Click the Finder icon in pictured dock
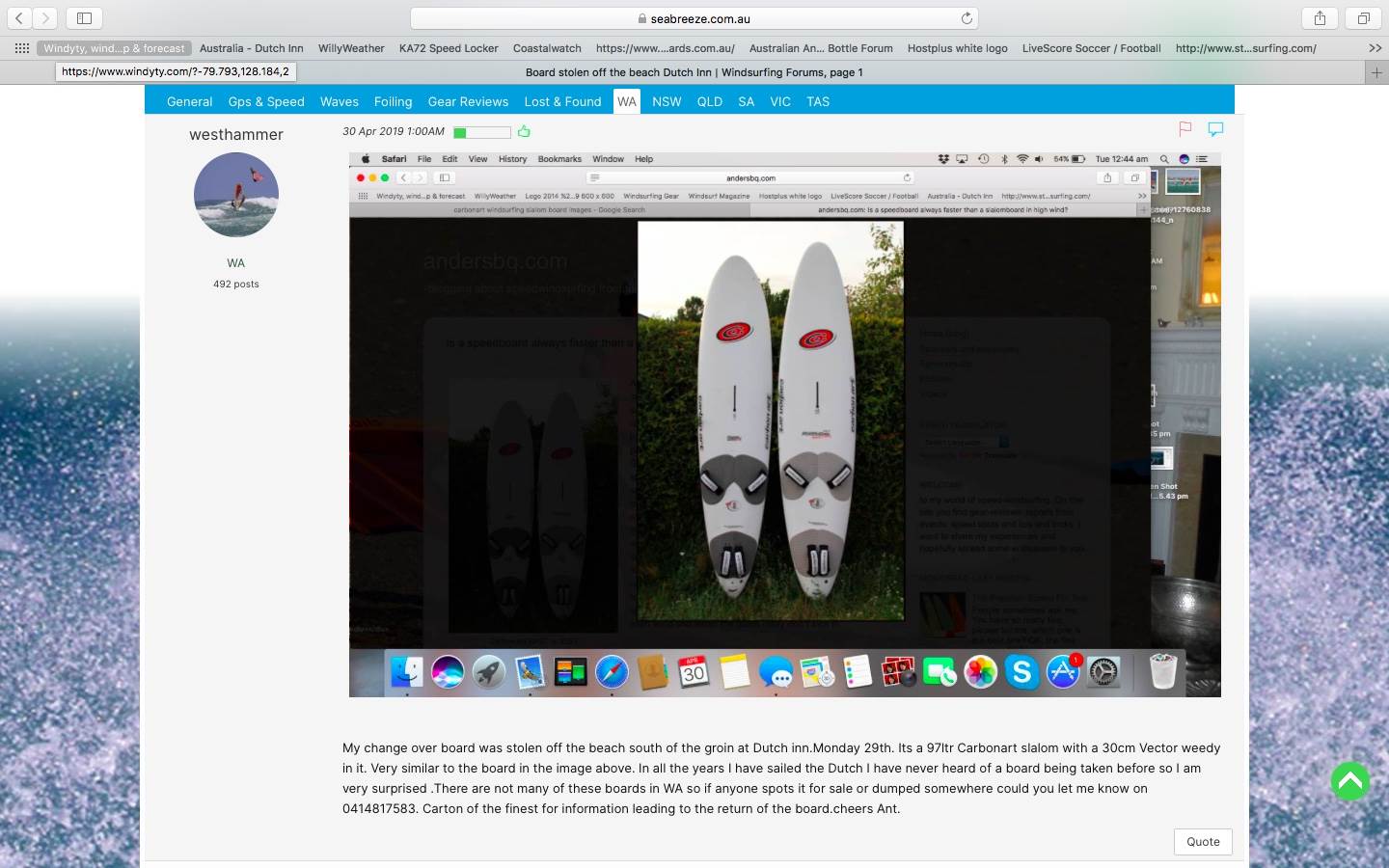The width and height of the screenshot is (1389, 868). 407,672
